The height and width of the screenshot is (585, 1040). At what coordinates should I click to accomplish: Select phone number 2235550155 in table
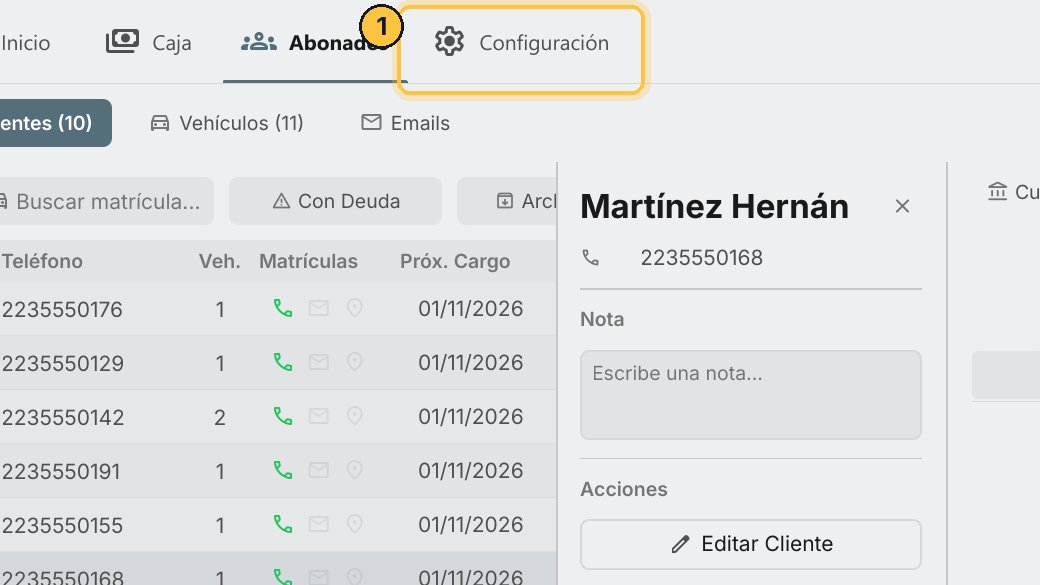(x=62, y=525)
